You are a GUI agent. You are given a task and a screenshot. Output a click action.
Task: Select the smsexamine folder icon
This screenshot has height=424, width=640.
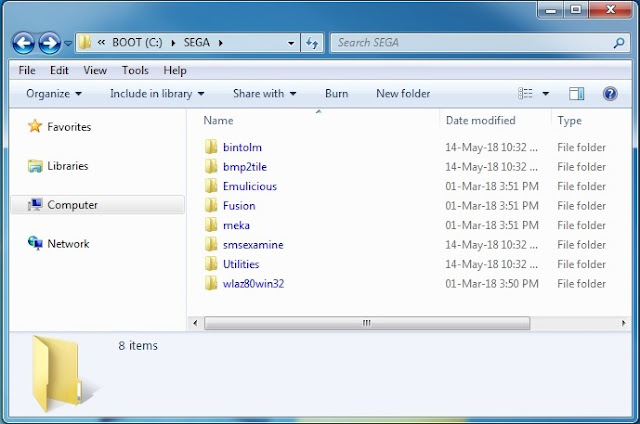coord(211,244)
